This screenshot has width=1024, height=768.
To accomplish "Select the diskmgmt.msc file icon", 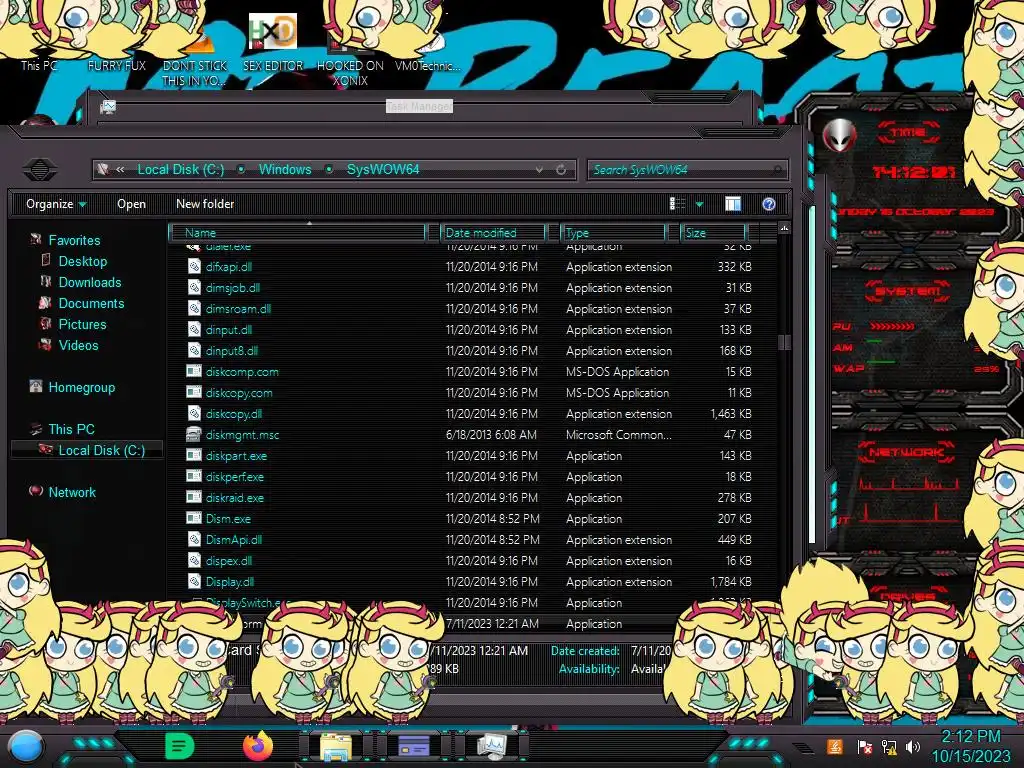I will click(194, 435).
